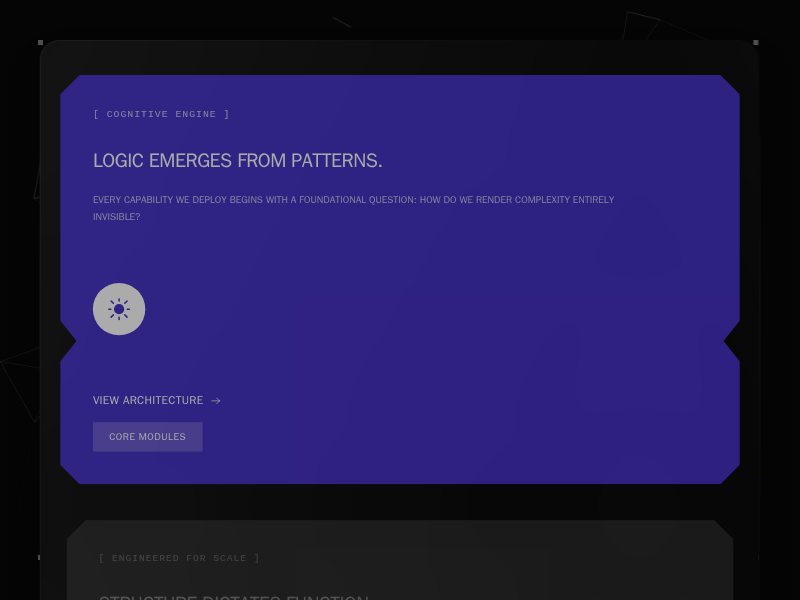Click the outlined decorative shape at top right
This screenshot has height=600, width=800.
(x=638, y=26)
